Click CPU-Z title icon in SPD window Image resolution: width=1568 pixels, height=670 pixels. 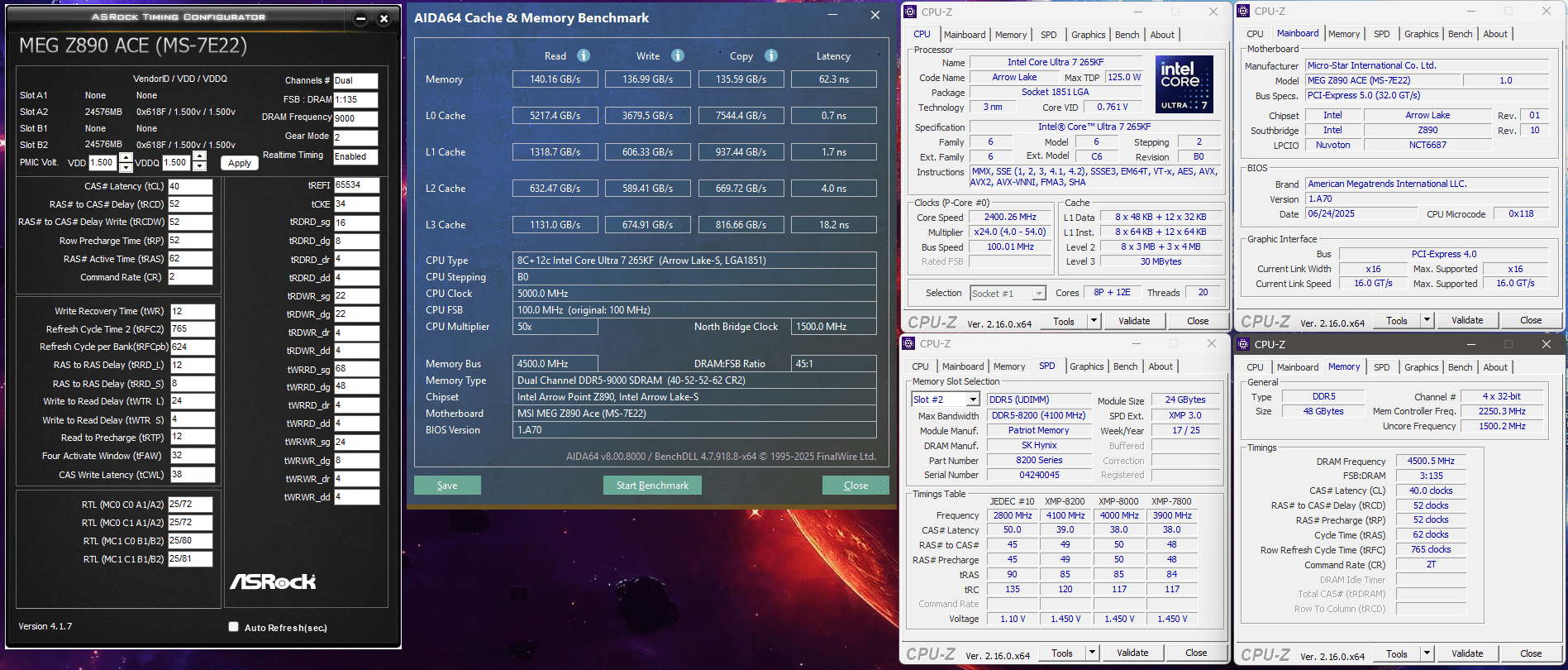909,343
